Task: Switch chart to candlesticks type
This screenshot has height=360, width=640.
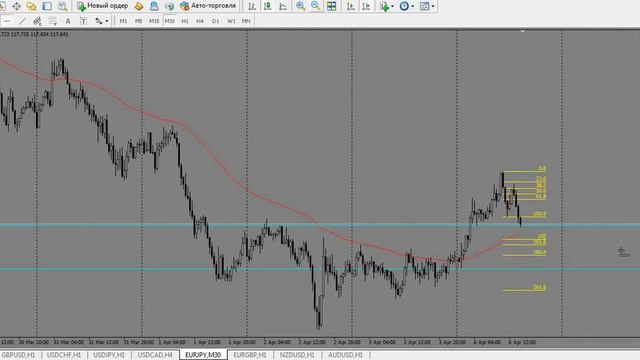Action: point(267,6)
